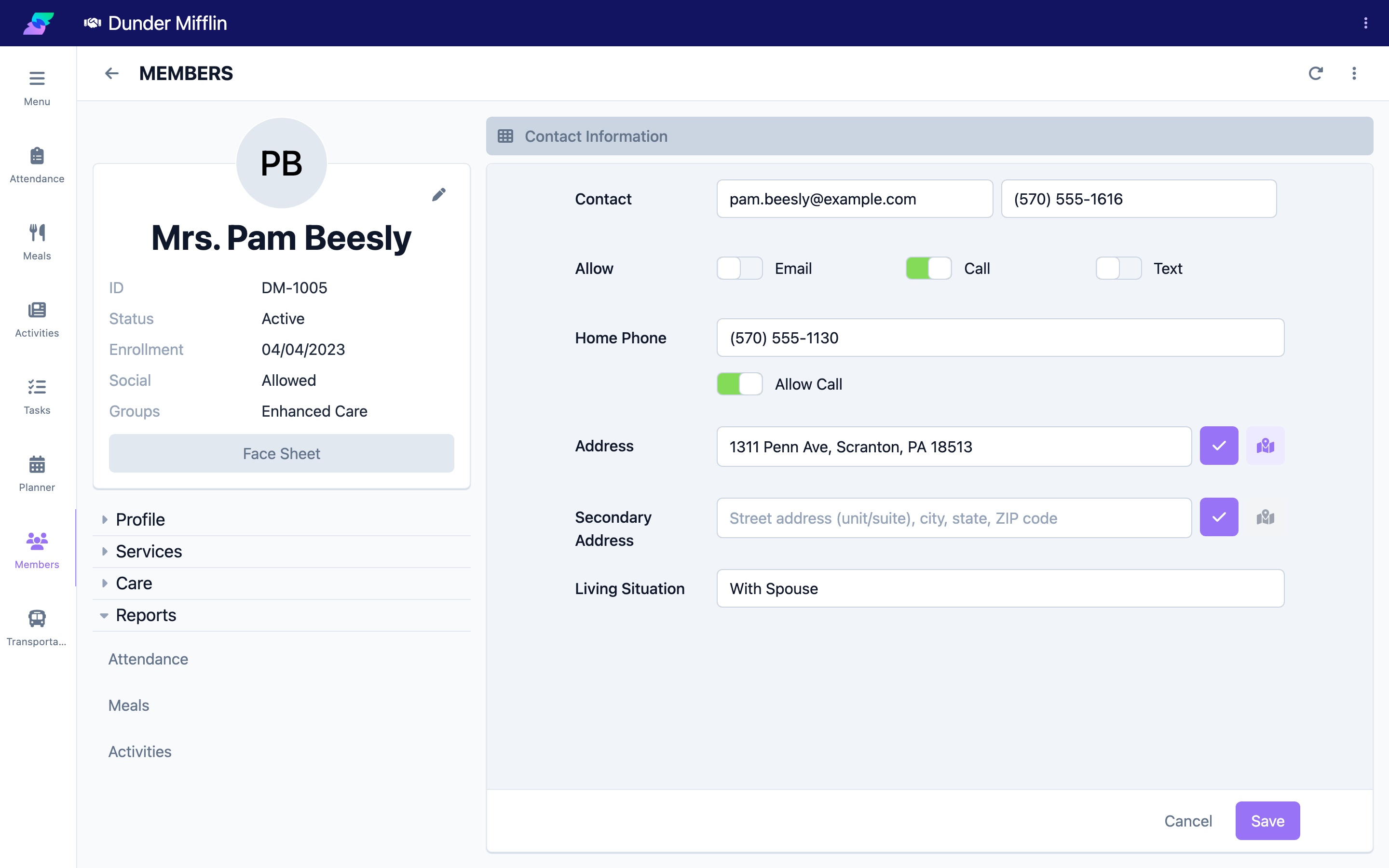Open the Transportation bus icon
This screenshot has height=868, width=1389.
pyautogui.click(x=37, y=618)
